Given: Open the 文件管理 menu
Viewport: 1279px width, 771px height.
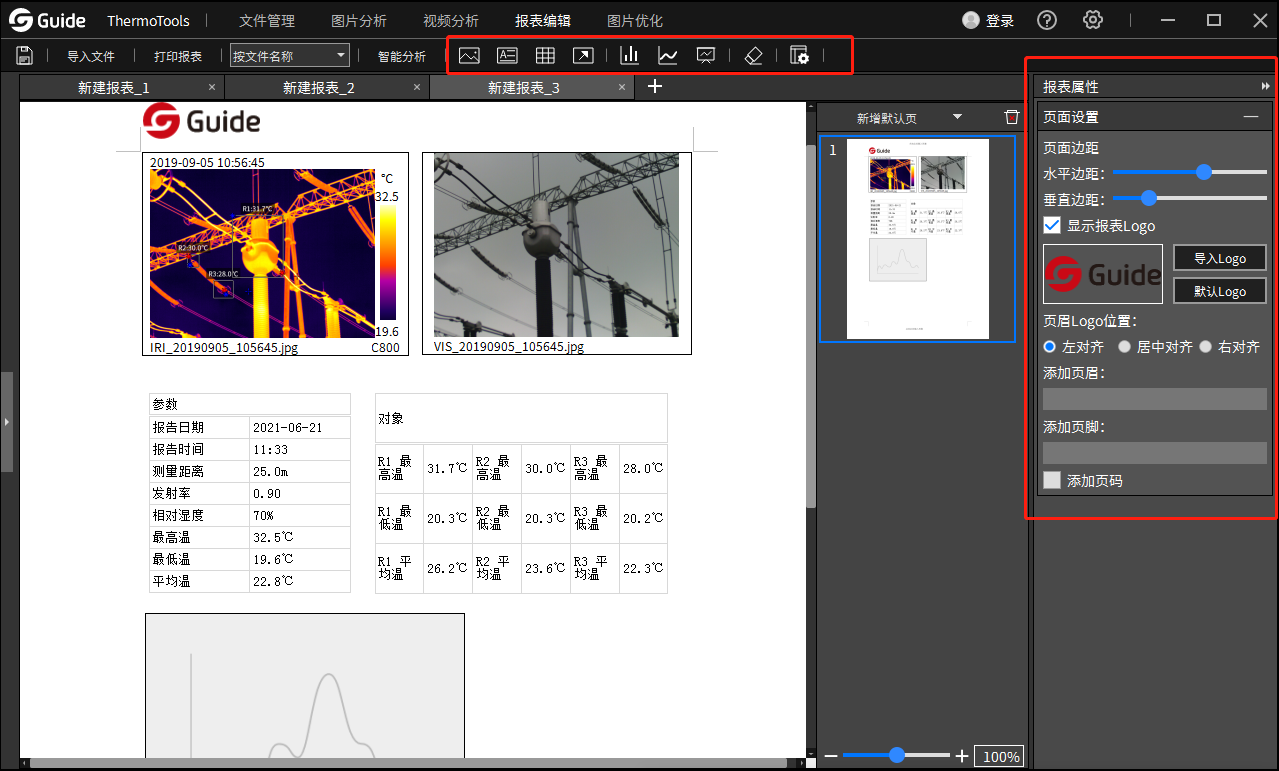Looking at the screenshot, I should (268, 21).
